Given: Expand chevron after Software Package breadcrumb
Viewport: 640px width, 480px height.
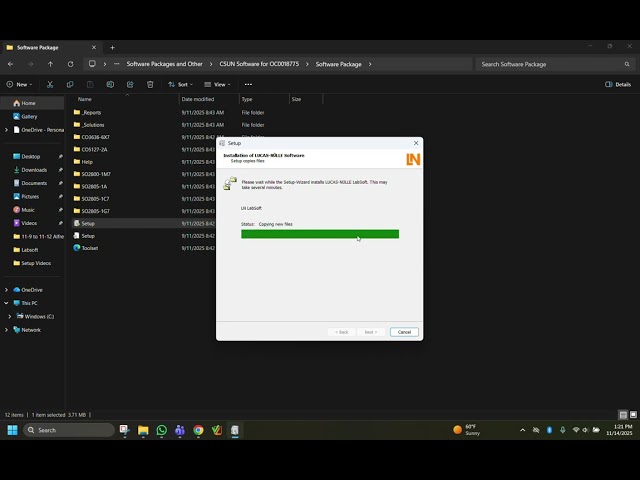Looking at the screenshot, I should 370,64.
